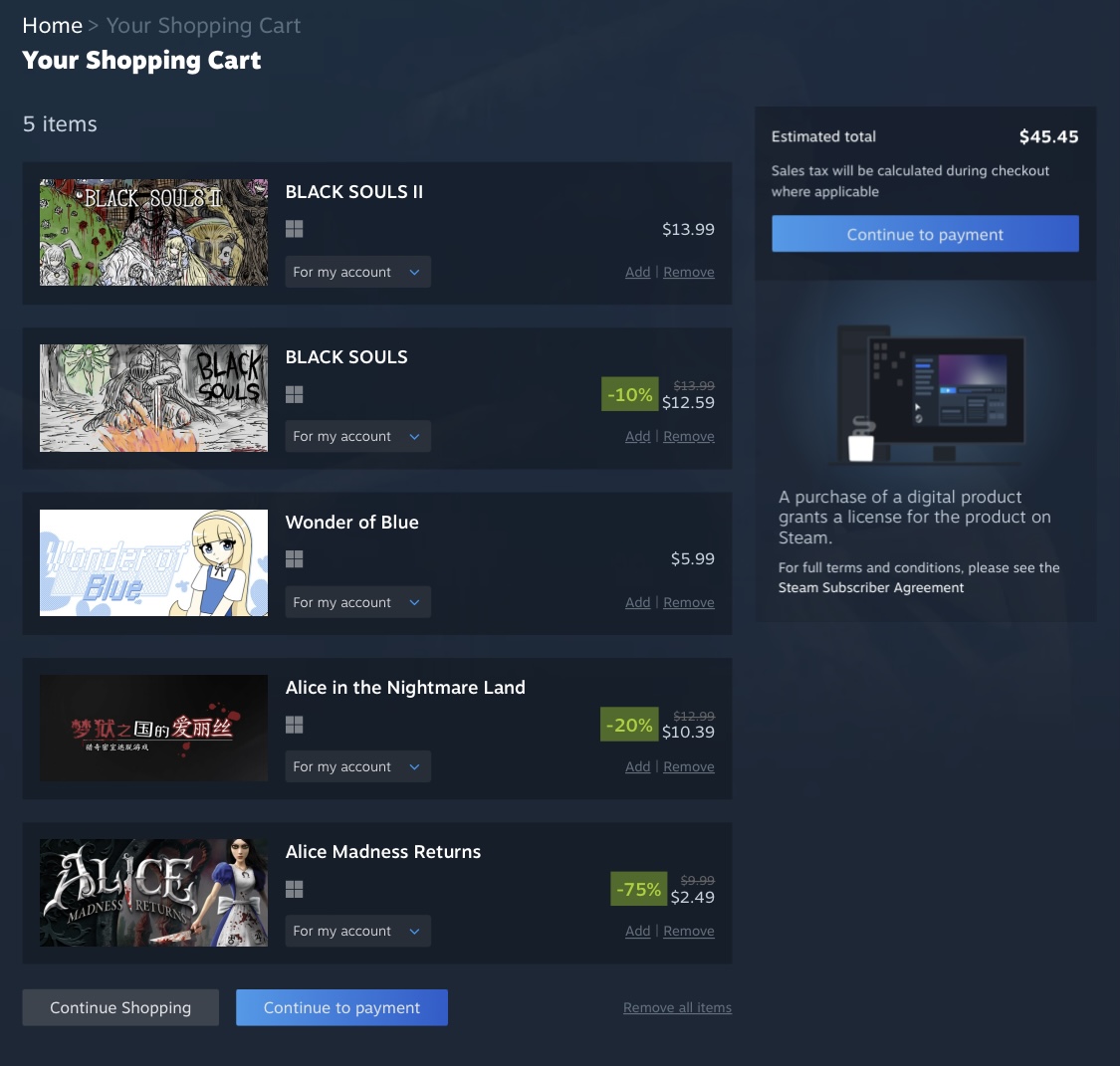Click Add link for Wonder of Blue
This screenshot has width=1120, height=1066.
click(x=638, y=602)
